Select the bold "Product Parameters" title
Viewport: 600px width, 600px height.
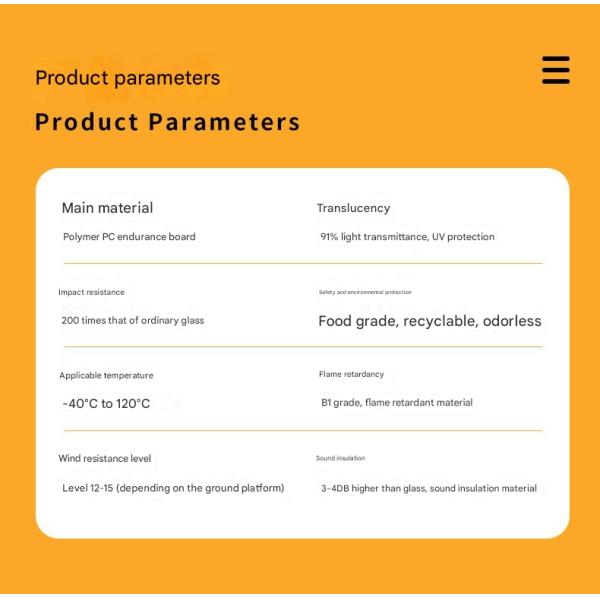(167, 122)
